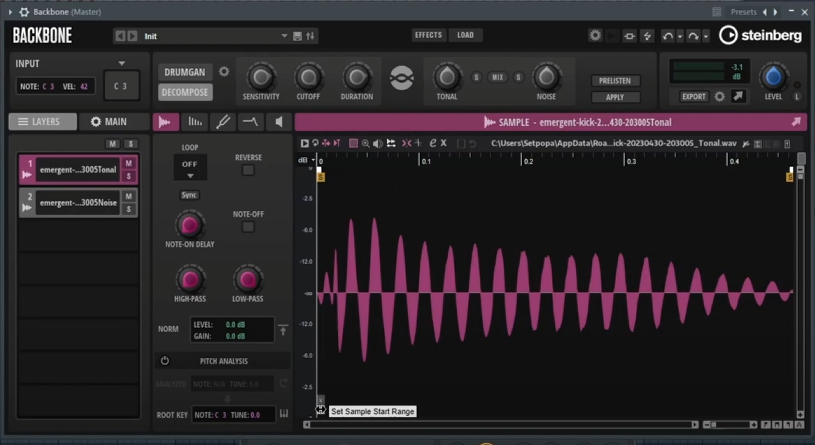Click the MIDI reset lightning icon

pos(647,36)
